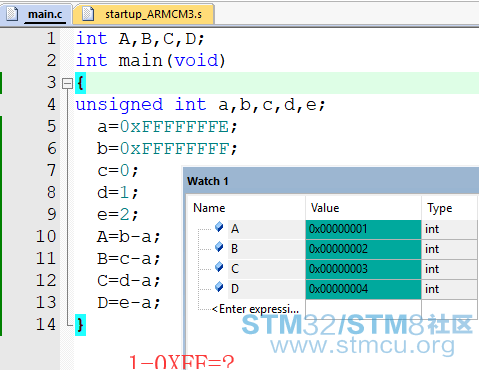Click code line c=0;
479x370 pixels.
118,171
